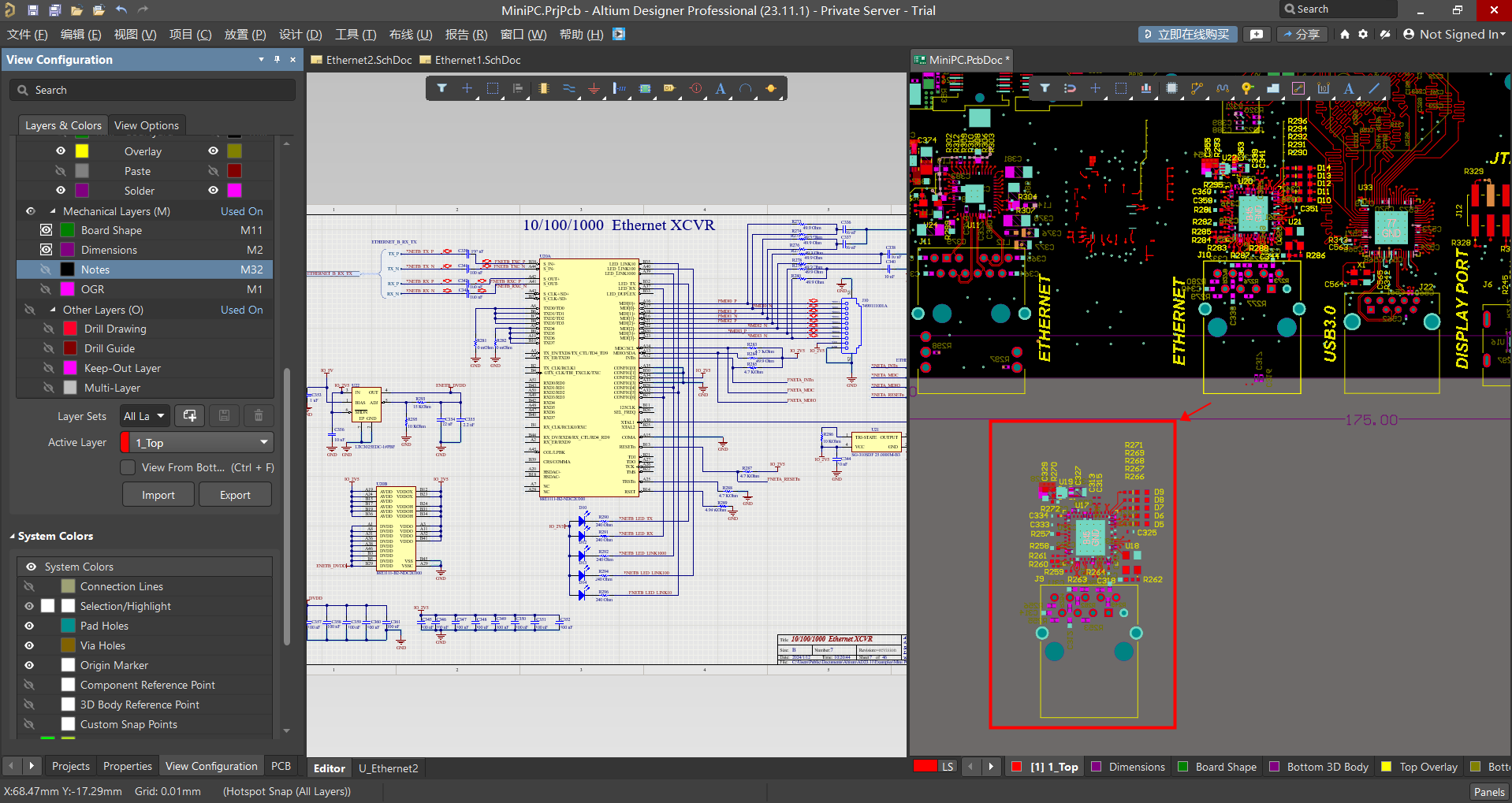Click the PCB selection filter funnel icon

(x=1045, y=88)
